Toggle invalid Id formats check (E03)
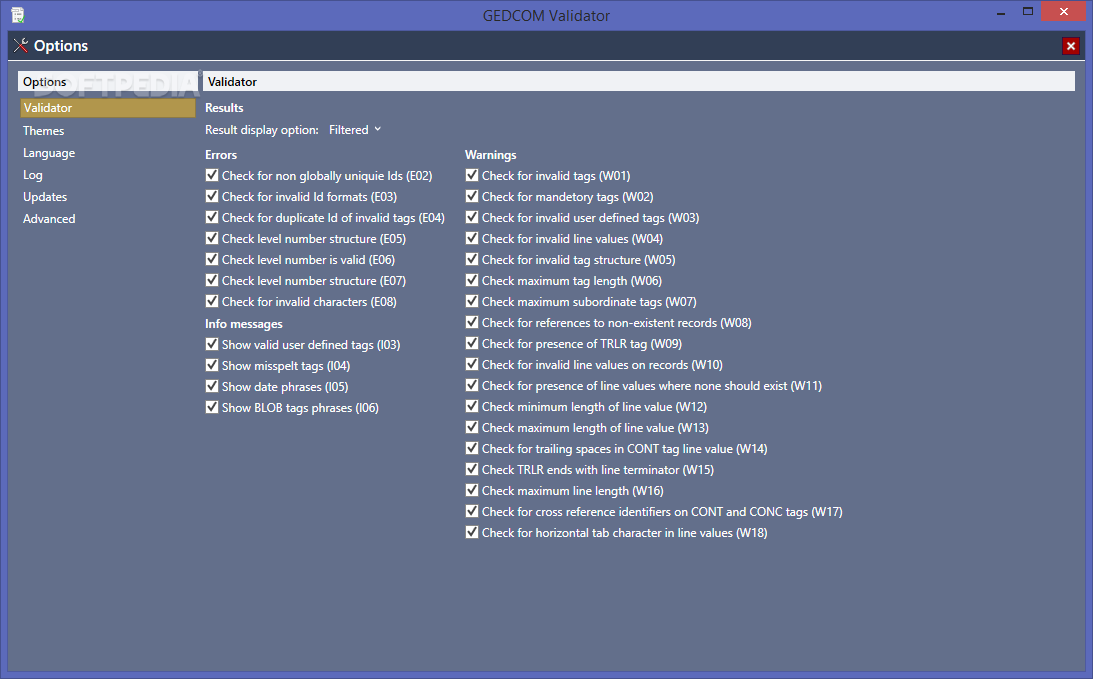The image size is (1093, 679). click(212, 196)
